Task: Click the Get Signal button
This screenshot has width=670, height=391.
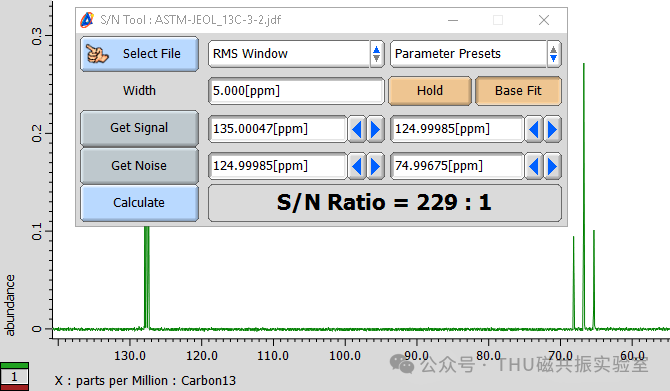Action: [x=139, y=128]
